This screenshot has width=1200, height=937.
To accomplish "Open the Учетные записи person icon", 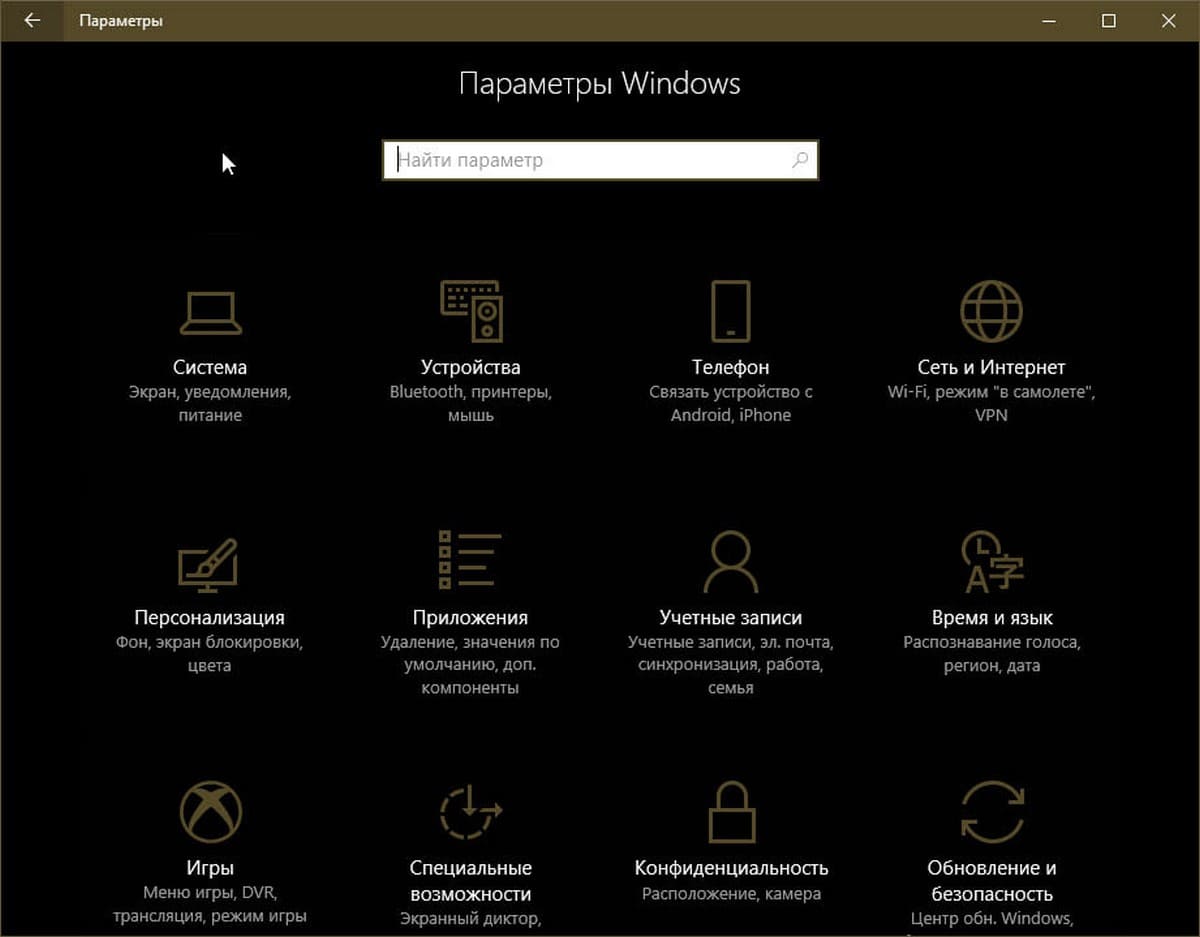I will pyautogui.click(x=730, y=562).
